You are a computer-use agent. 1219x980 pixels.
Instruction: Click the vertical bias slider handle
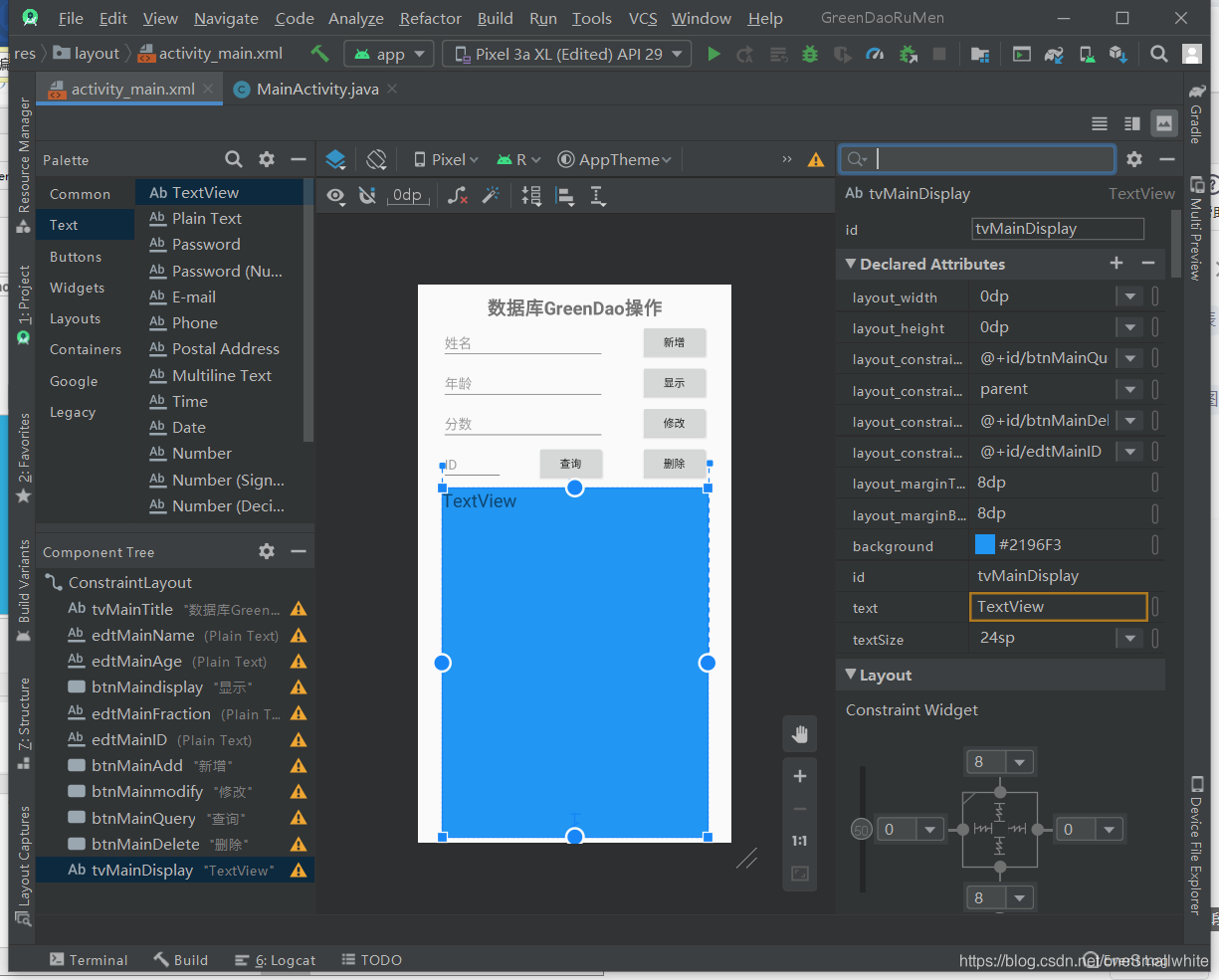point(862,830)
